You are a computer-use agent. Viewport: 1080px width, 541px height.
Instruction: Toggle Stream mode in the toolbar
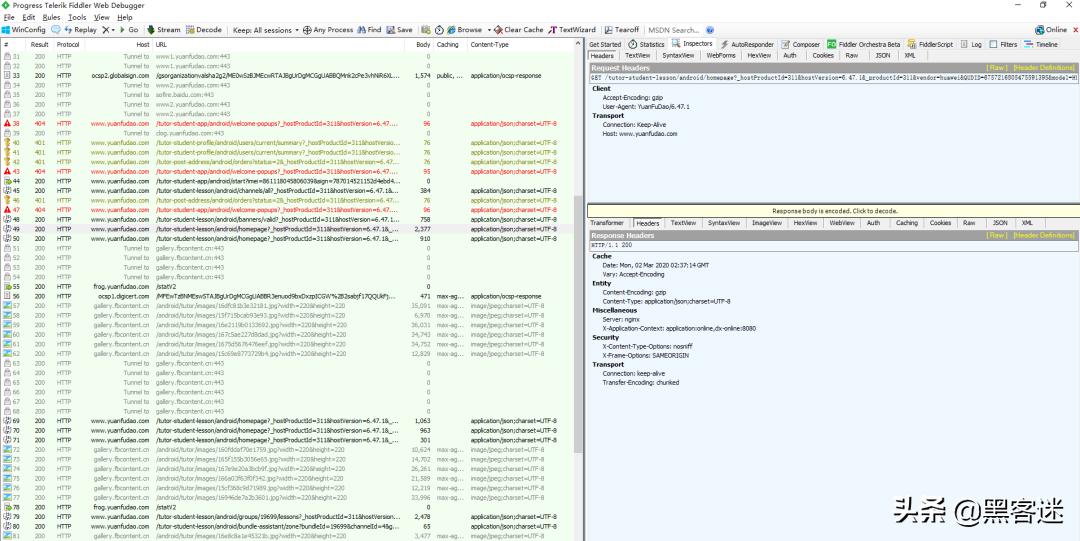164,30
